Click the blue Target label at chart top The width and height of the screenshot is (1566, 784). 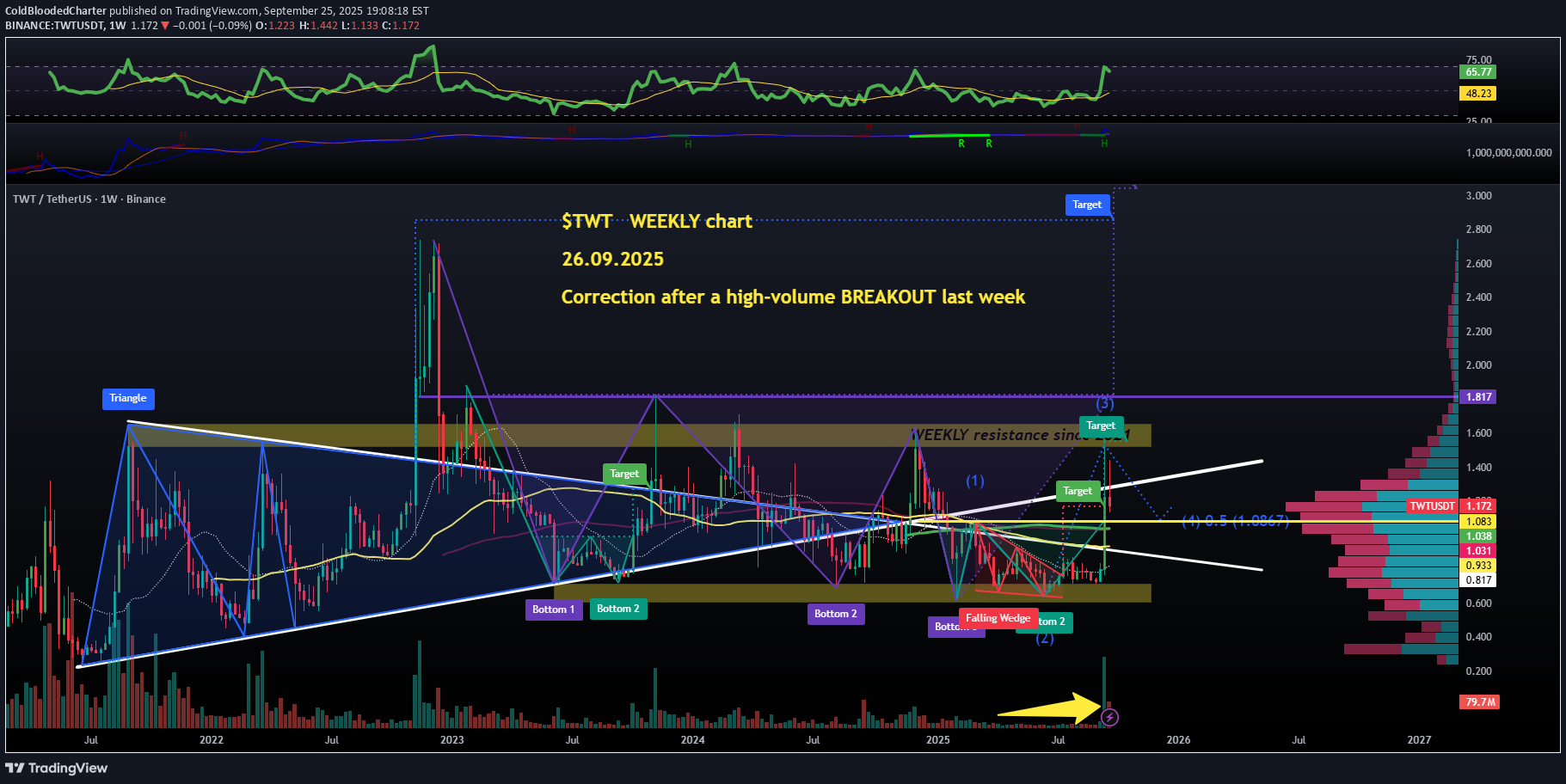coord(1087,205)
